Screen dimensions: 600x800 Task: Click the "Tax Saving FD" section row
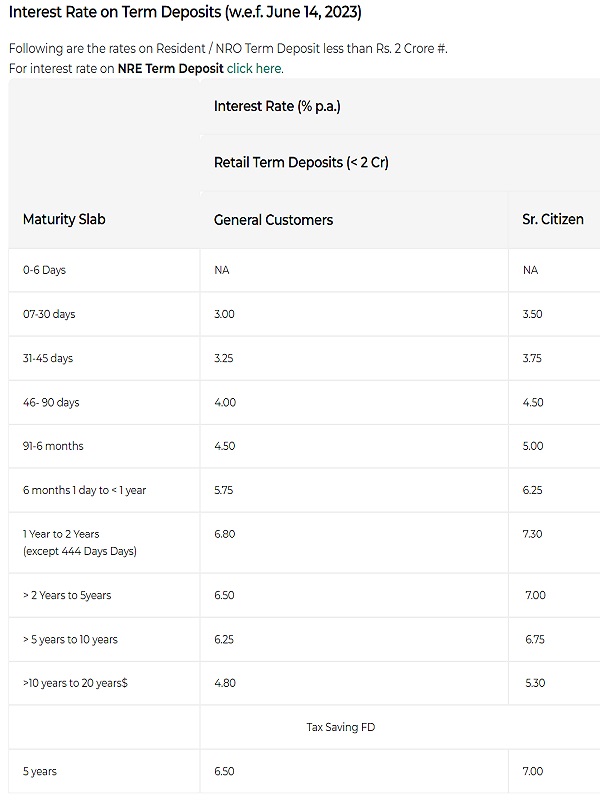click(x=338, y=727)
